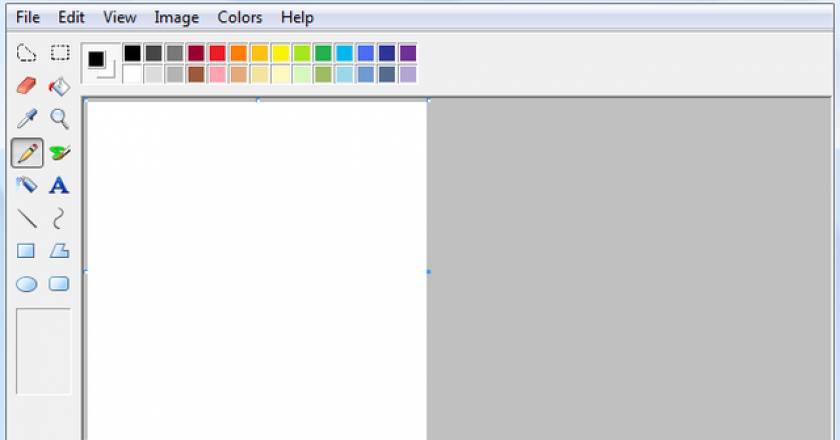The width and height of the screenshot is (840, 440).
Task: Pick the light gray bottom-row swatch
Action: click(x=153, y=74)
